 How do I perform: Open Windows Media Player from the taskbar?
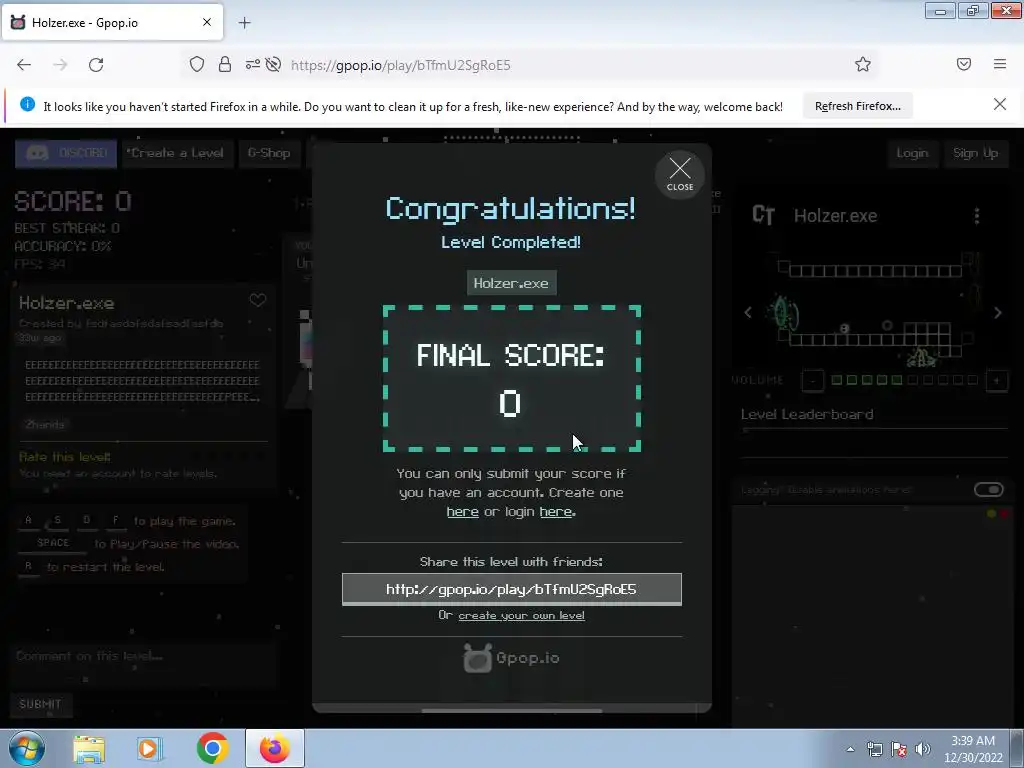[150, 749]
